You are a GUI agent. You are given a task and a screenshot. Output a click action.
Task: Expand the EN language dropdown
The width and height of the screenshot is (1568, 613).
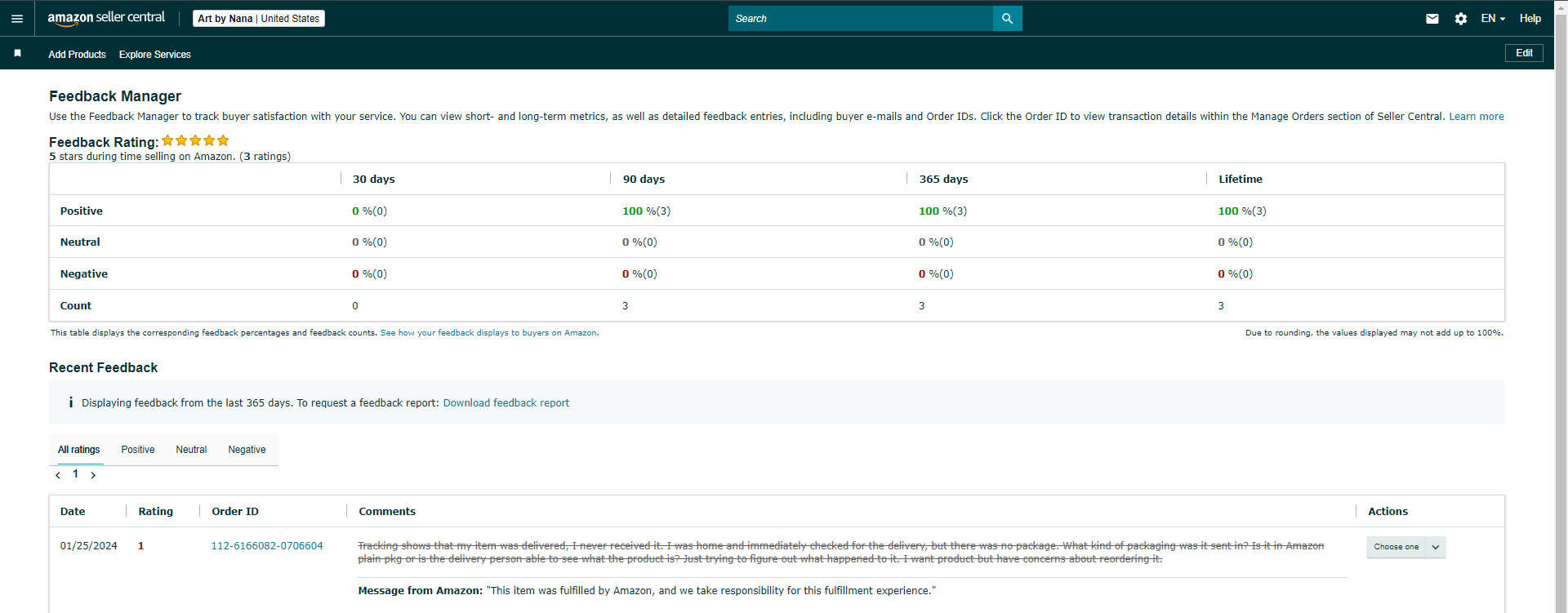click(1493, 18)
